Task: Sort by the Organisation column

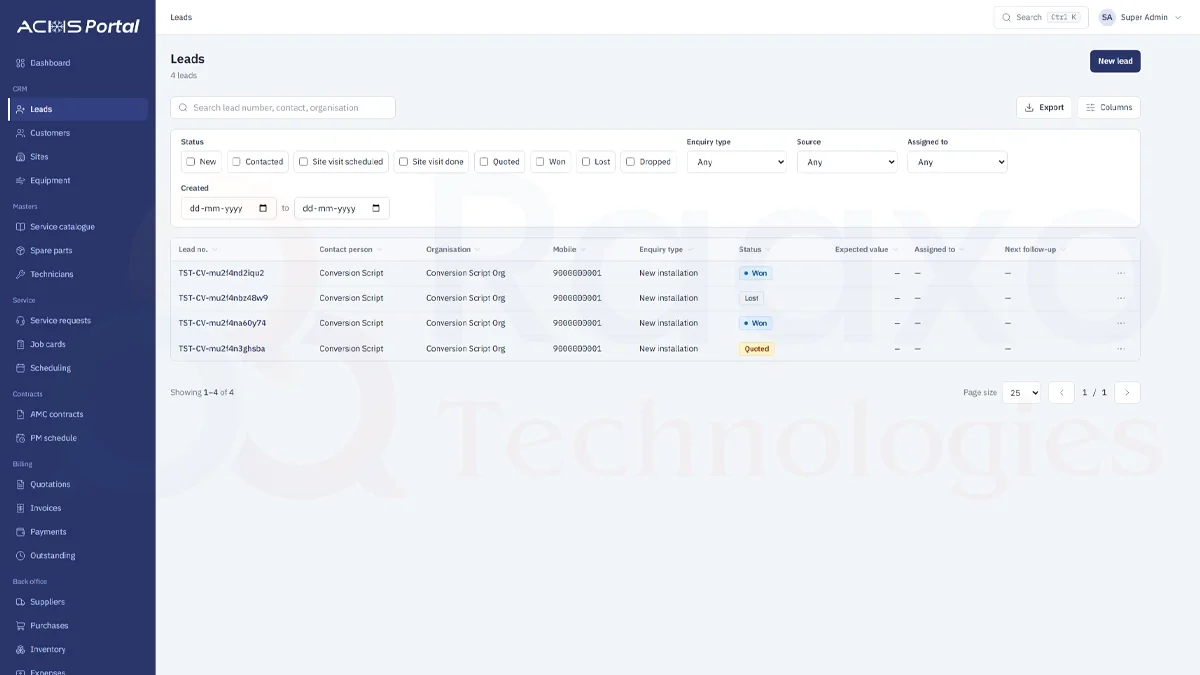Action: [453, 249]
